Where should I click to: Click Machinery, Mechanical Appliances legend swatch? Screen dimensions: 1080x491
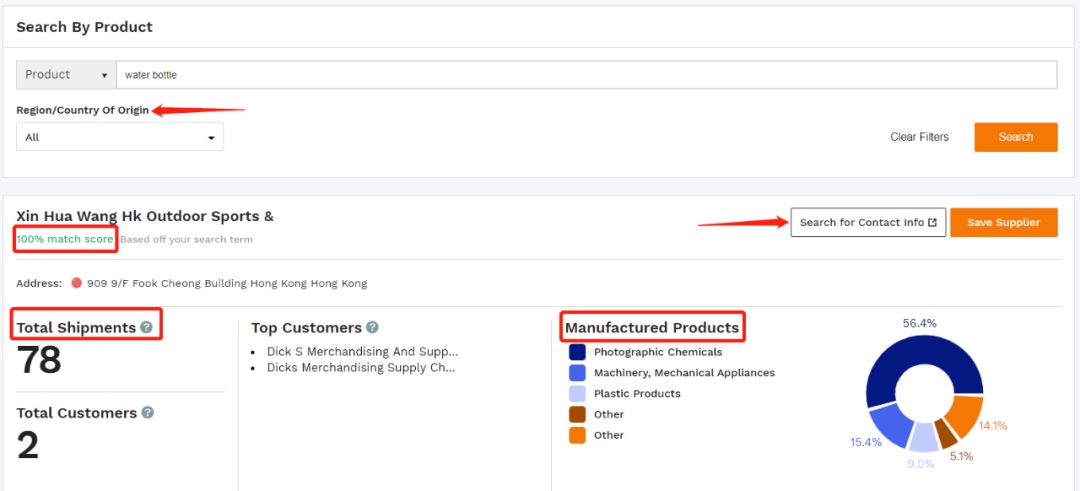(577, 373)
